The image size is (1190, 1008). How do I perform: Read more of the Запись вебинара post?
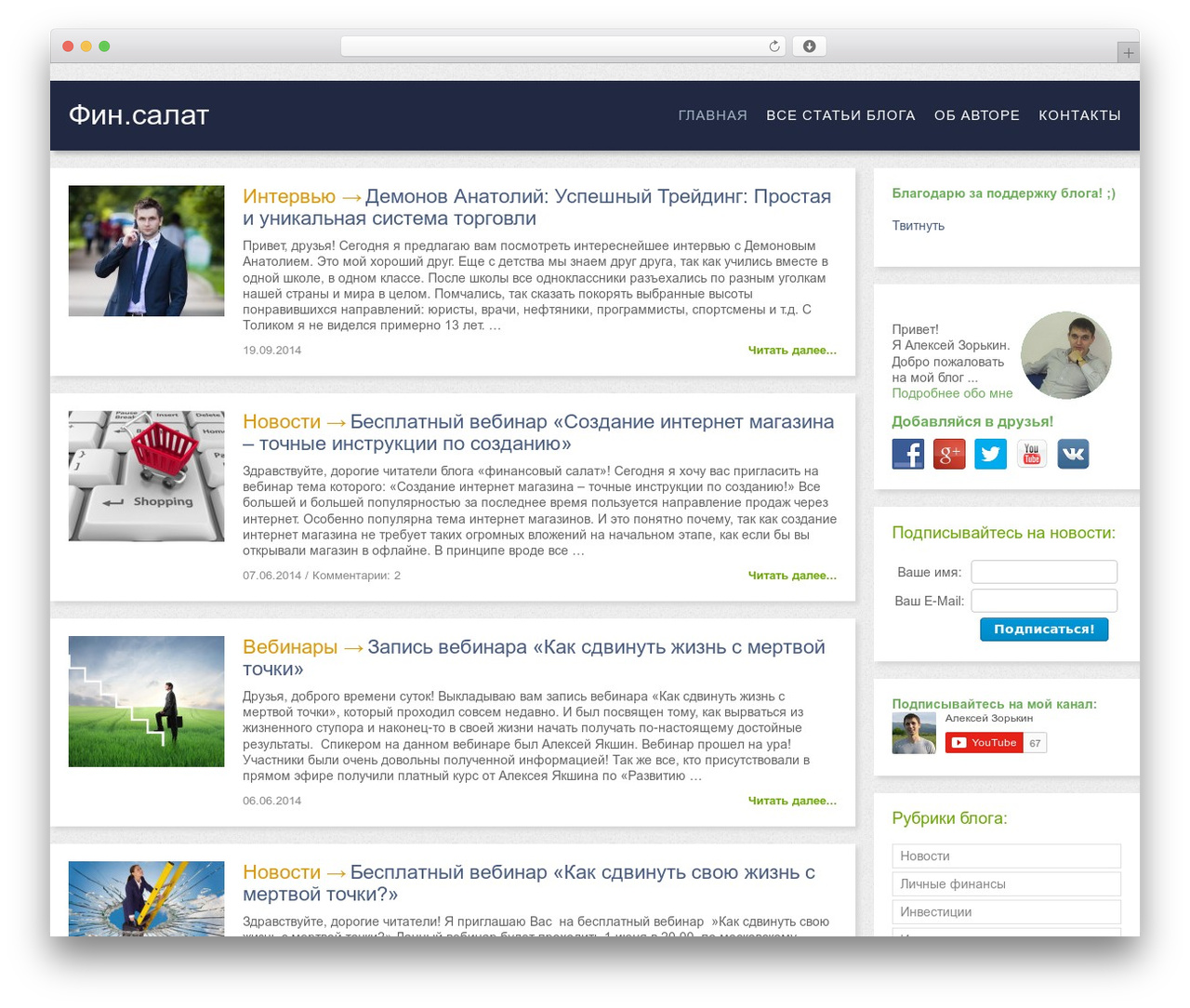click(x=792, y=801)
